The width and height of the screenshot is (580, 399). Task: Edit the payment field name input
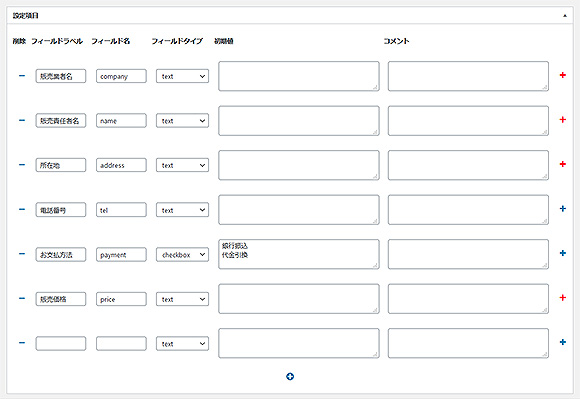click(121, 254)
